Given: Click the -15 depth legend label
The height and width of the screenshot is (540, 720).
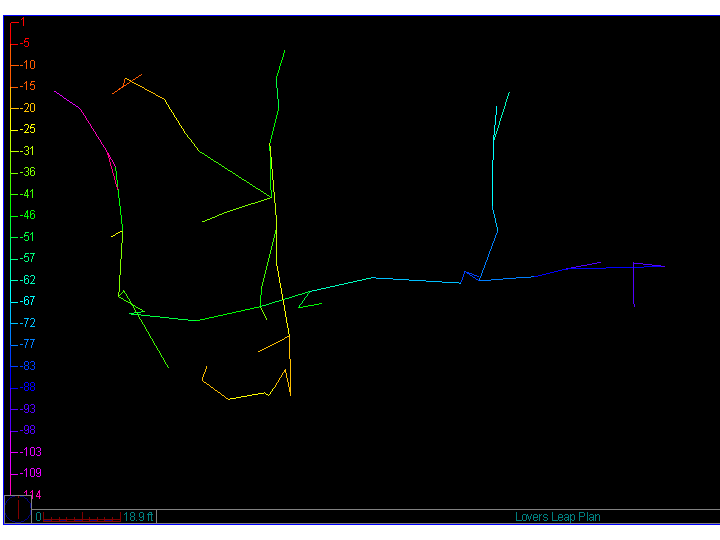Looking at the screenshot, I should 28,86.
